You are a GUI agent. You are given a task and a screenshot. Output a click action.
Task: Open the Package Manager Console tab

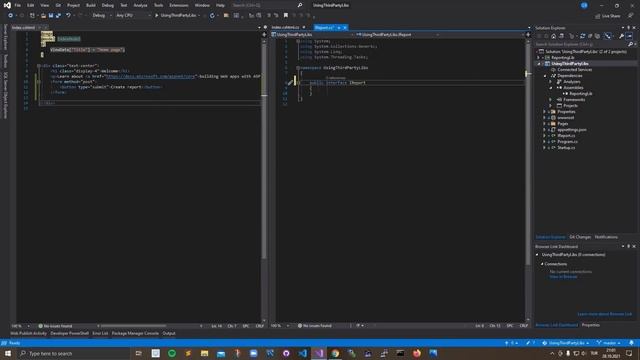click(135, 333)
